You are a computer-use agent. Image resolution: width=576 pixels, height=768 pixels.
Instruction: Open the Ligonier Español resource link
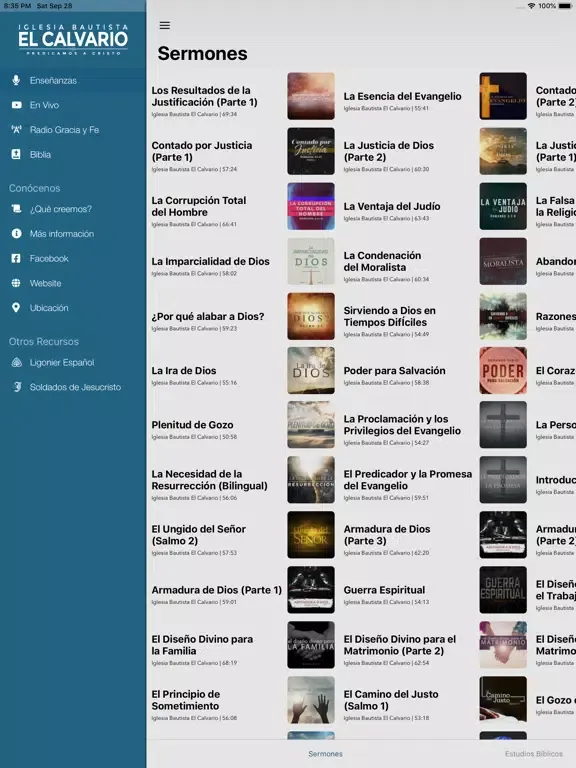[73, 362]
